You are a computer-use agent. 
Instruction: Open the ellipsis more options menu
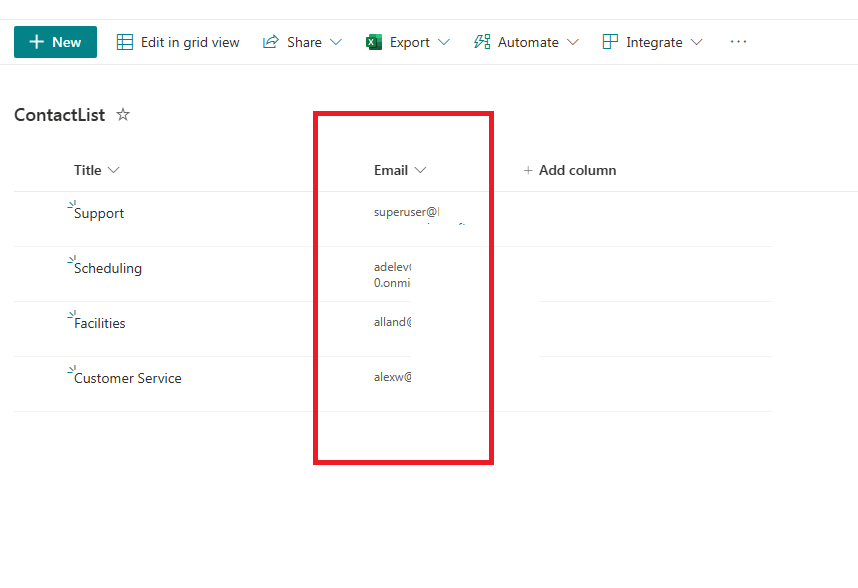(x=738, y=42)
